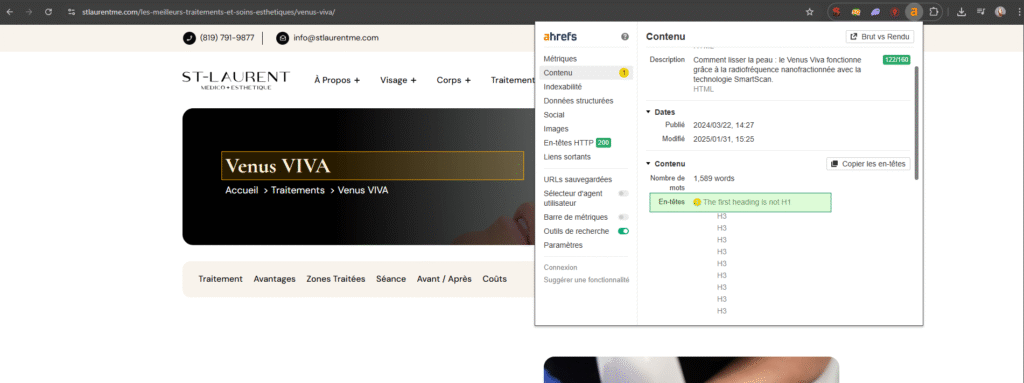1024x383 pixels.
Task: Open the media controls icon
Action: 981,12
